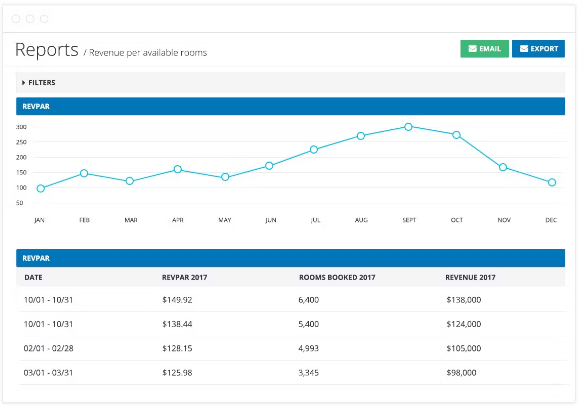The height and width of the screenshot is (407, 578).
Task: Click the REVPAR chart section header
Action: pyautogui.click(x=290, y=106)
